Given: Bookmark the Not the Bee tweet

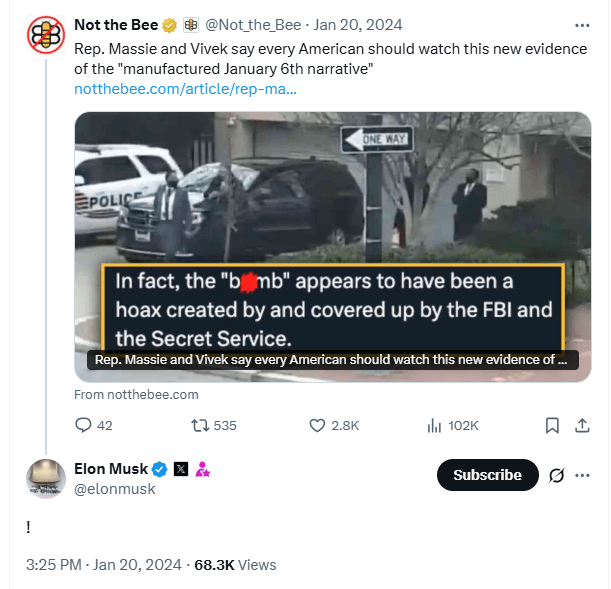Looking at the screenshot, I should pos(552,425).
